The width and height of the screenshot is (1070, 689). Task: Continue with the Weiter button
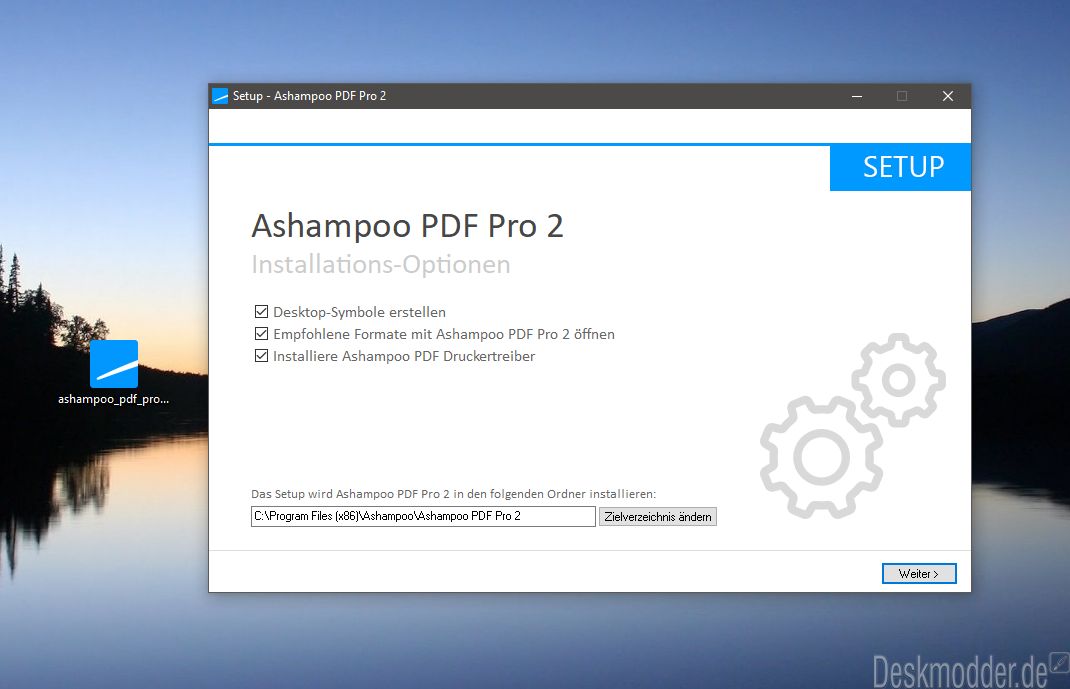click(x=919, y=574)
